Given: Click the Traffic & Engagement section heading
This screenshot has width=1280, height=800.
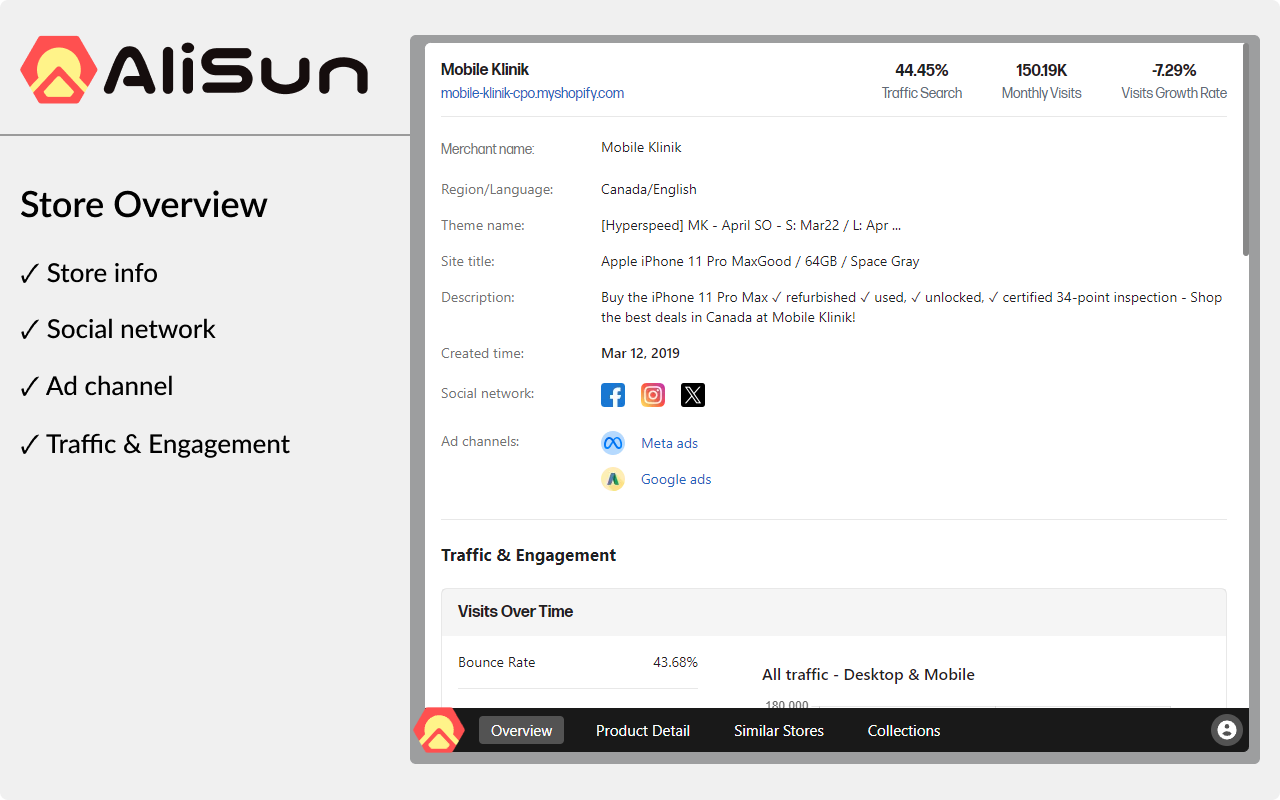Looking at the screenshot, I should pos(528,555).
